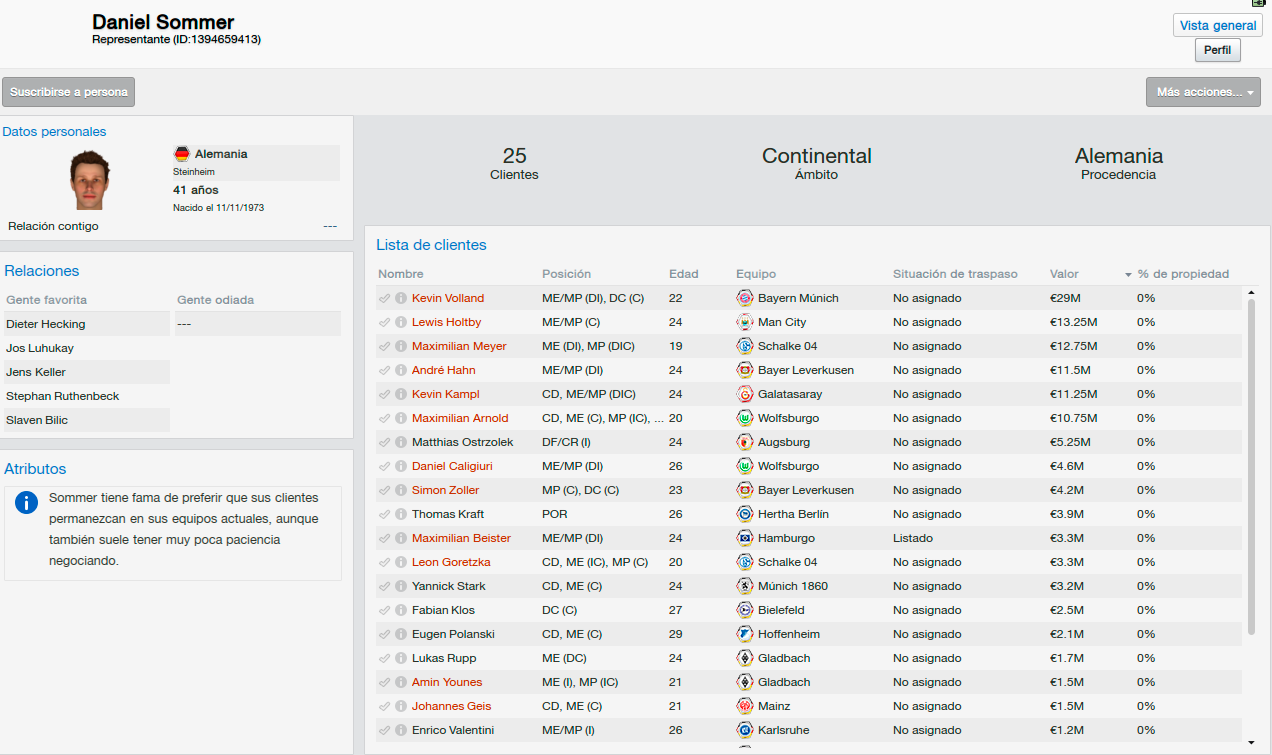
Task: Open Maximilian Beister player profile
Action: (x=461, y=538)
